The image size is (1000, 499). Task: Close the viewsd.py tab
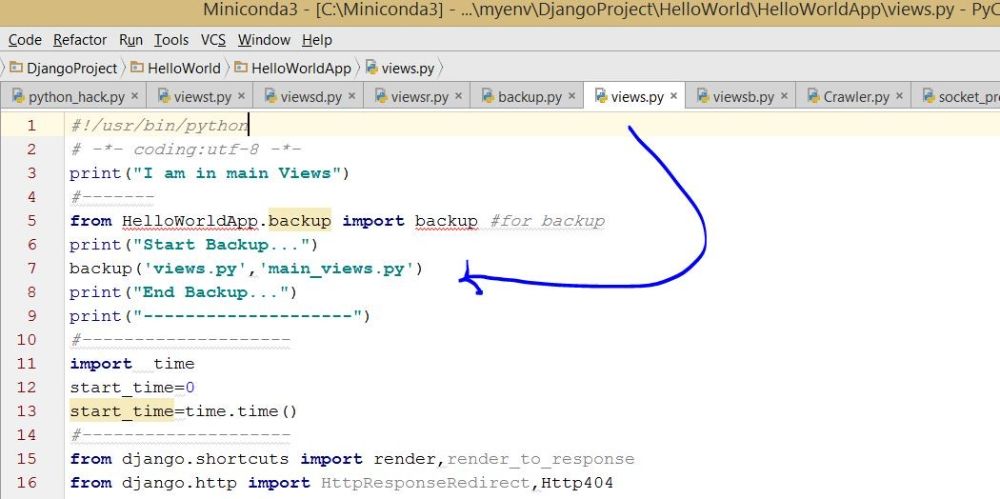(x=351, y=96)
